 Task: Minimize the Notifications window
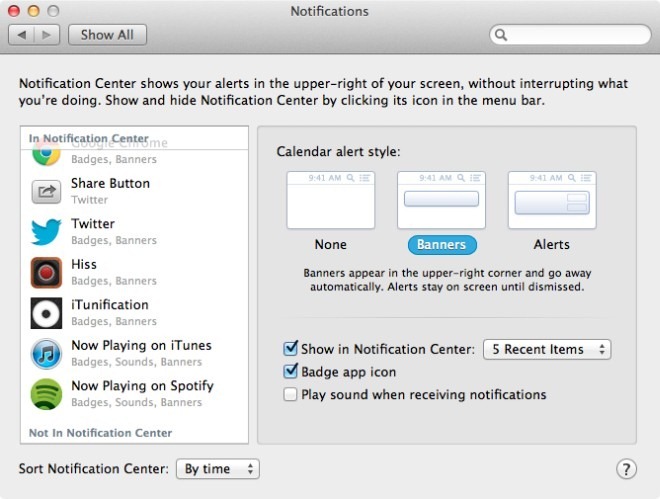[x=34, y=11]
